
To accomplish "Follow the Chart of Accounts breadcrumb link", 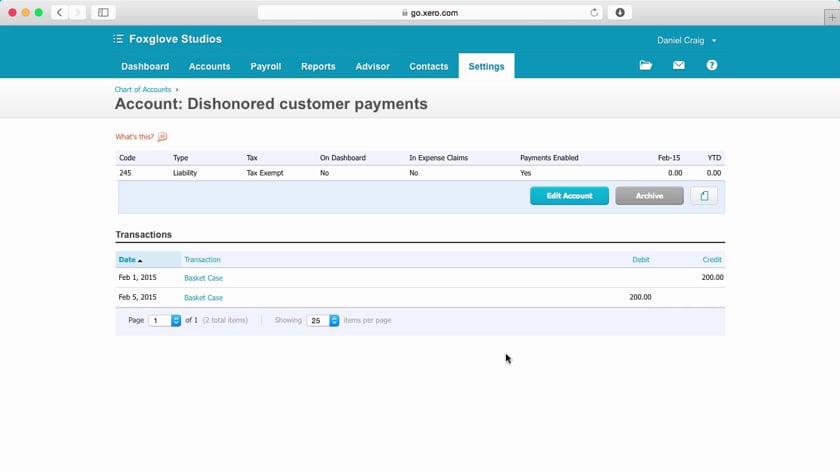I will coord(143,89).
